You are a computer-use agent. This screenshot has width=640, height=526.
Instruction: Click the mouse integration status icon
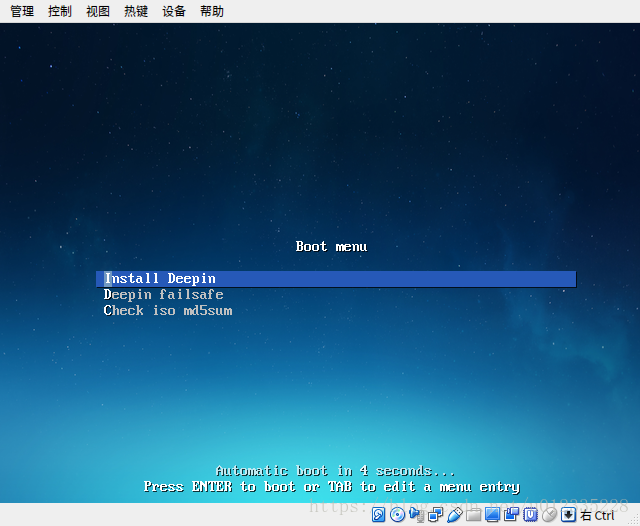click(x=549, y=515)
